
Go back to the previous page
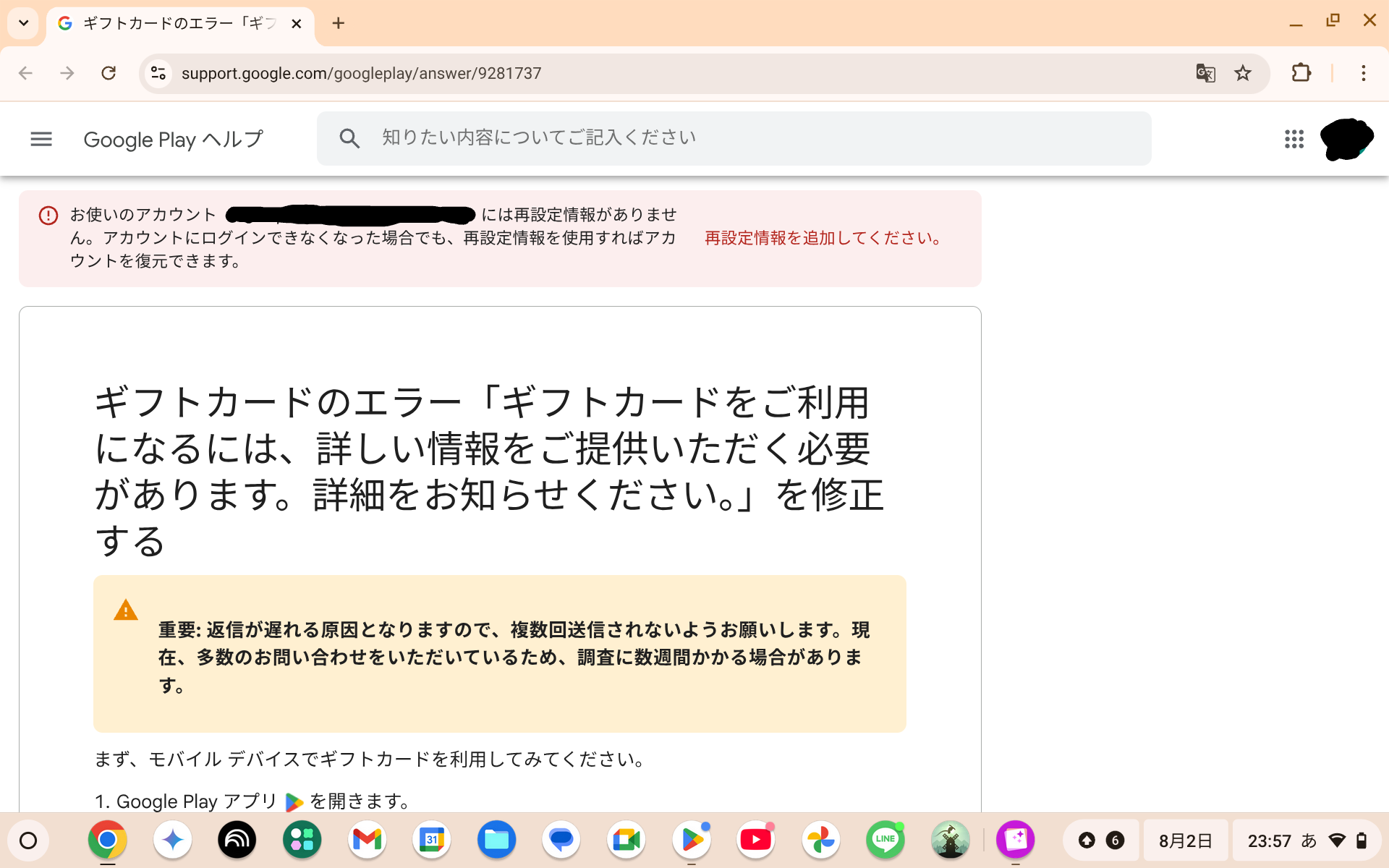[26, 73]
